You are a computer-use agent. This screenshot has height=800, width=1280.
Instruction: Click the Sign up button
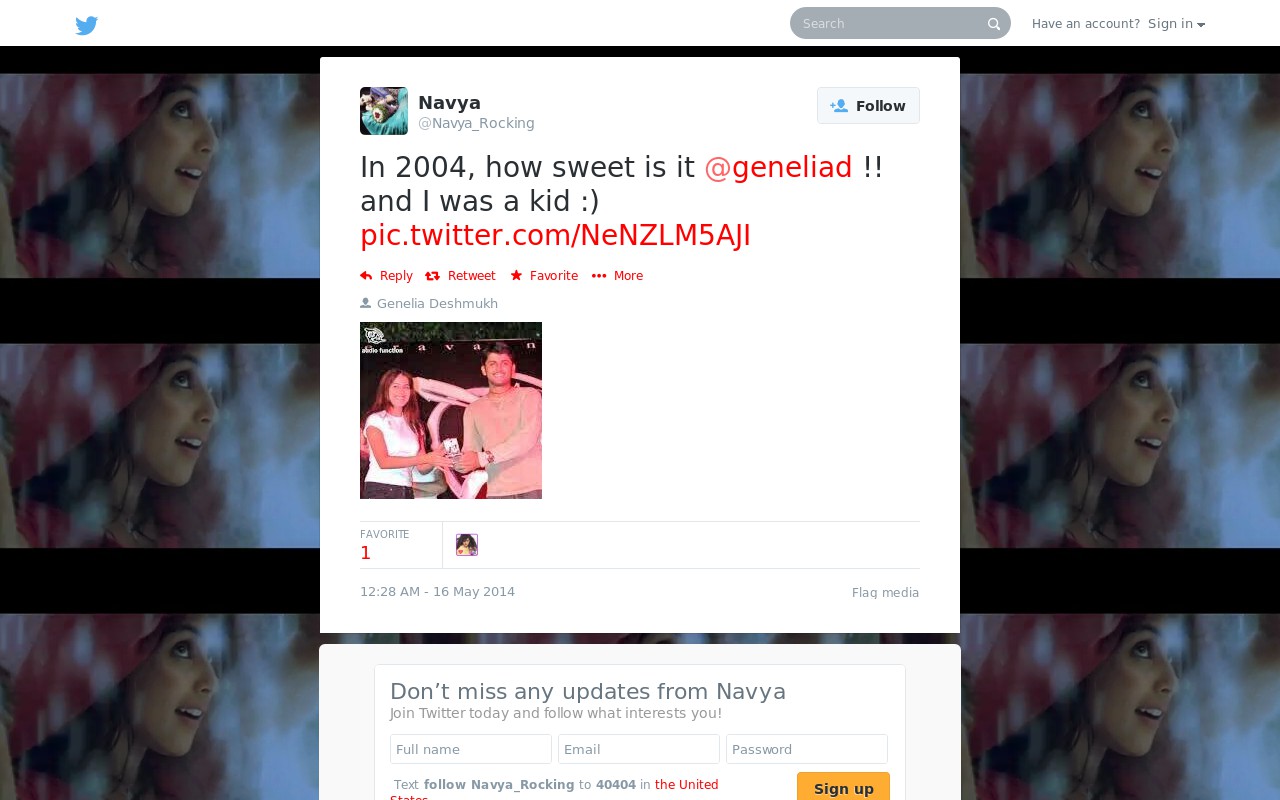(843, 788)
